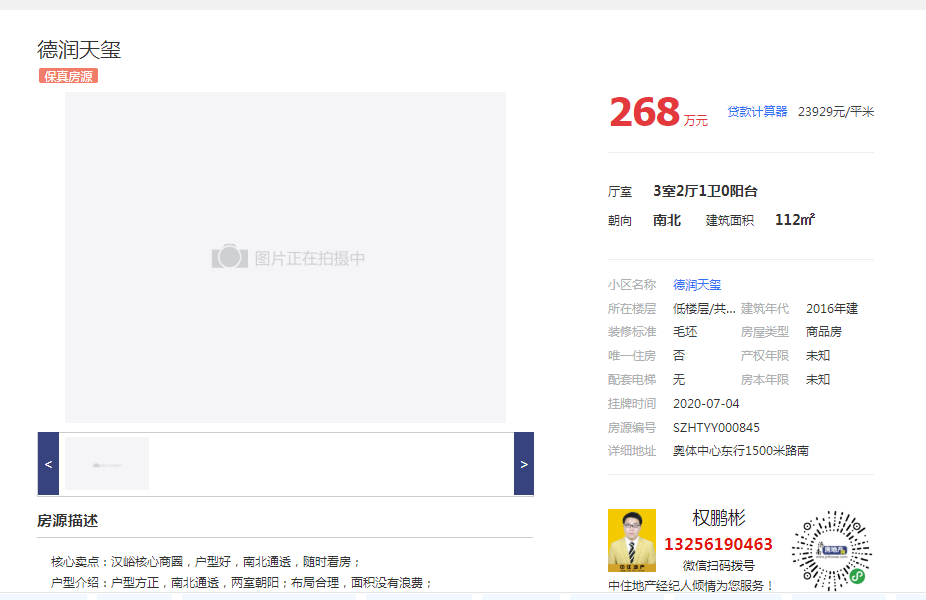Click the WeChat QR code image
Viewport: 926px width, 600px height.
point(831,549)
